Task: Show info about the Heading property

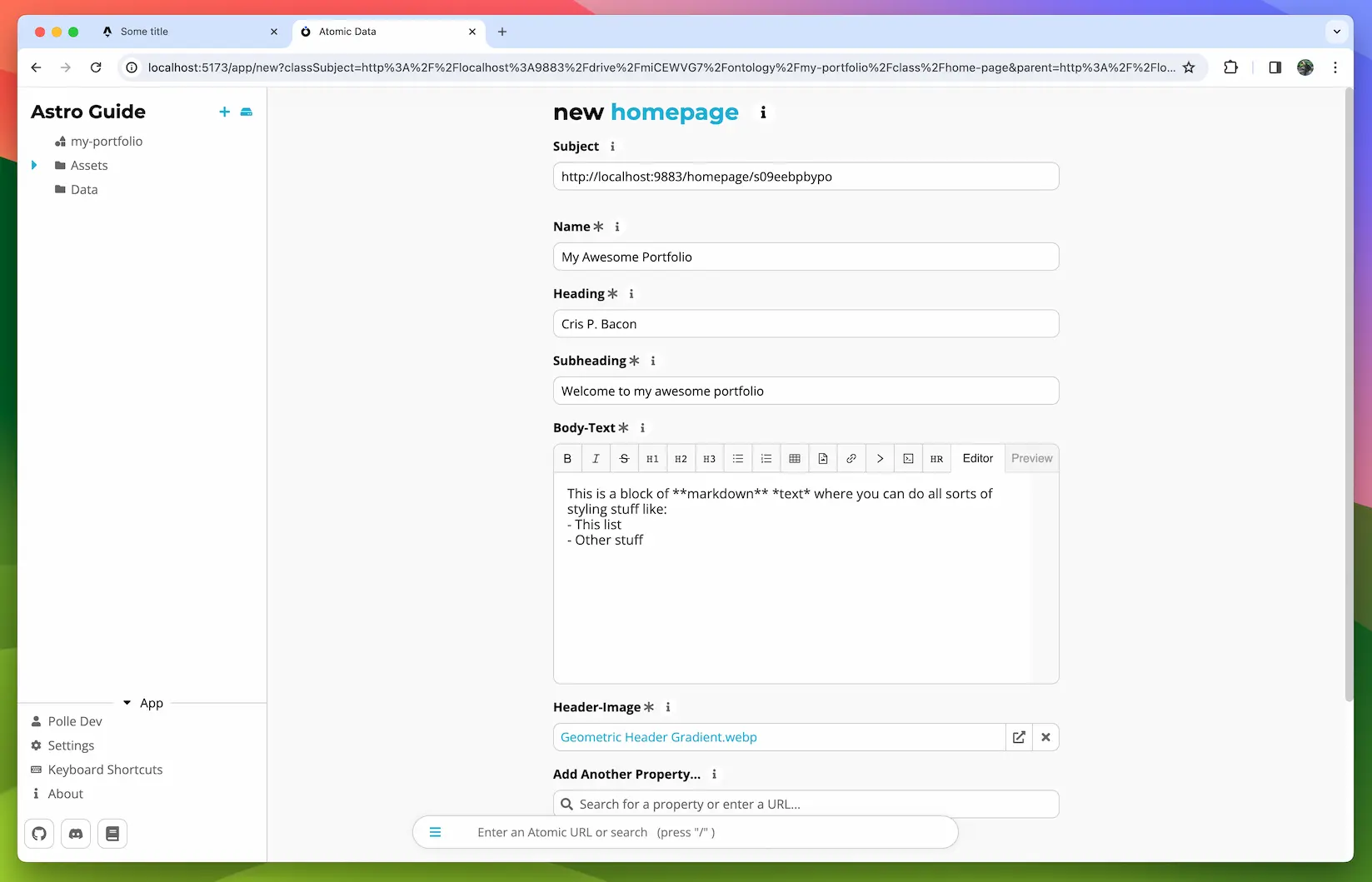Action: [631, 294]
